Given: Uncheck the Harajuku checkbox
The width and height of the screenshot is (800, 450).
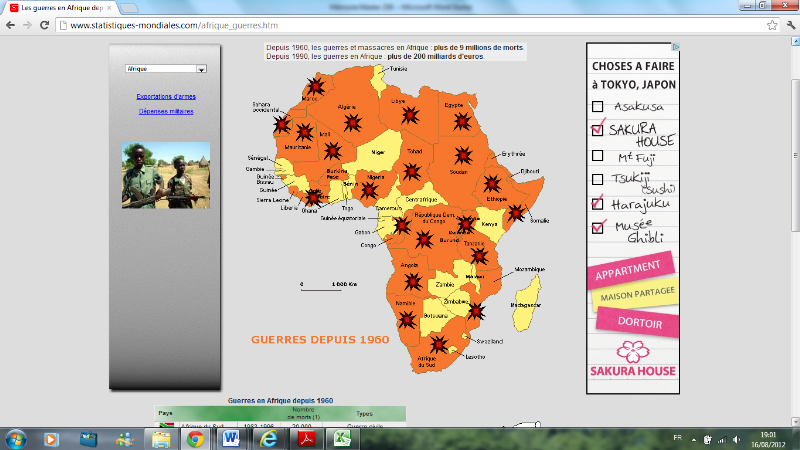Looking at the screenshot, I should pyautogui.click(x=597, y=203).
